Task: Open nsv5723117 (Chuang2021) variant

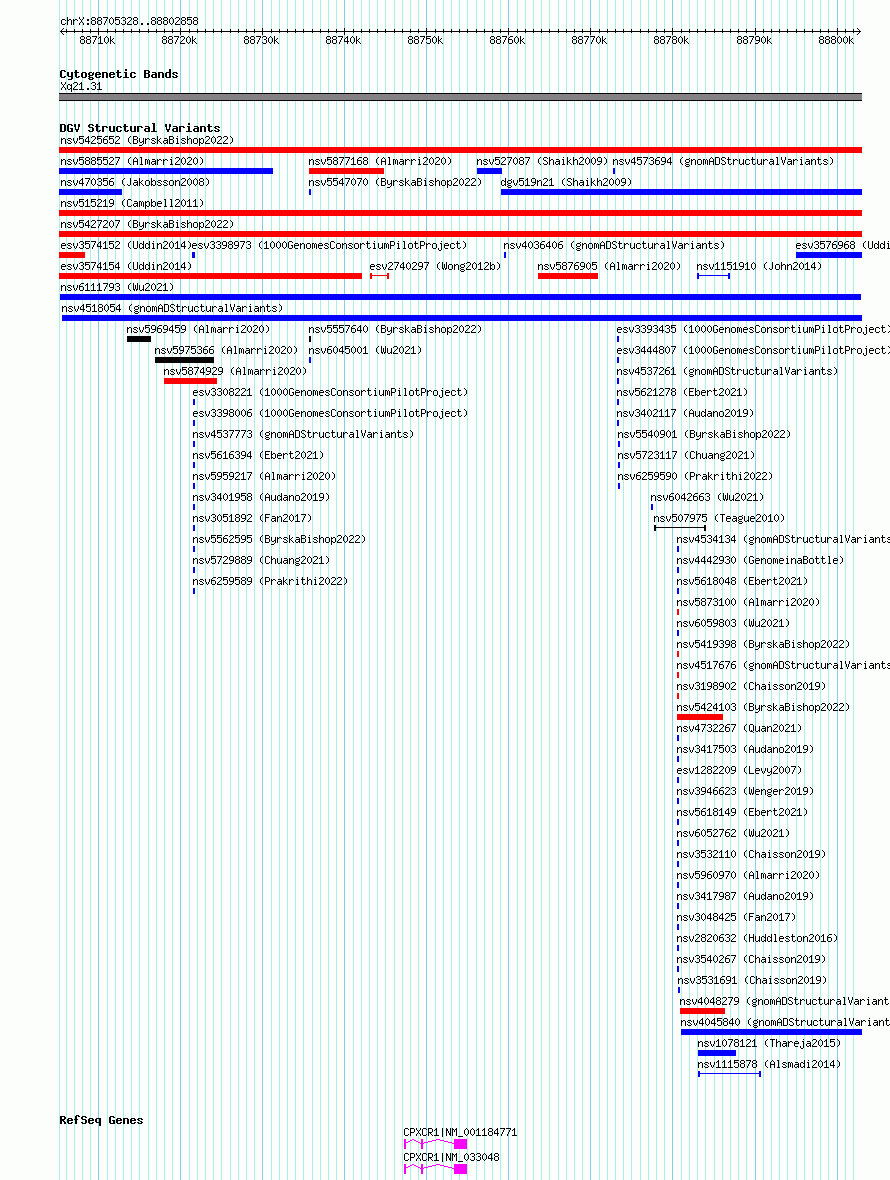Action: point(686,456)
